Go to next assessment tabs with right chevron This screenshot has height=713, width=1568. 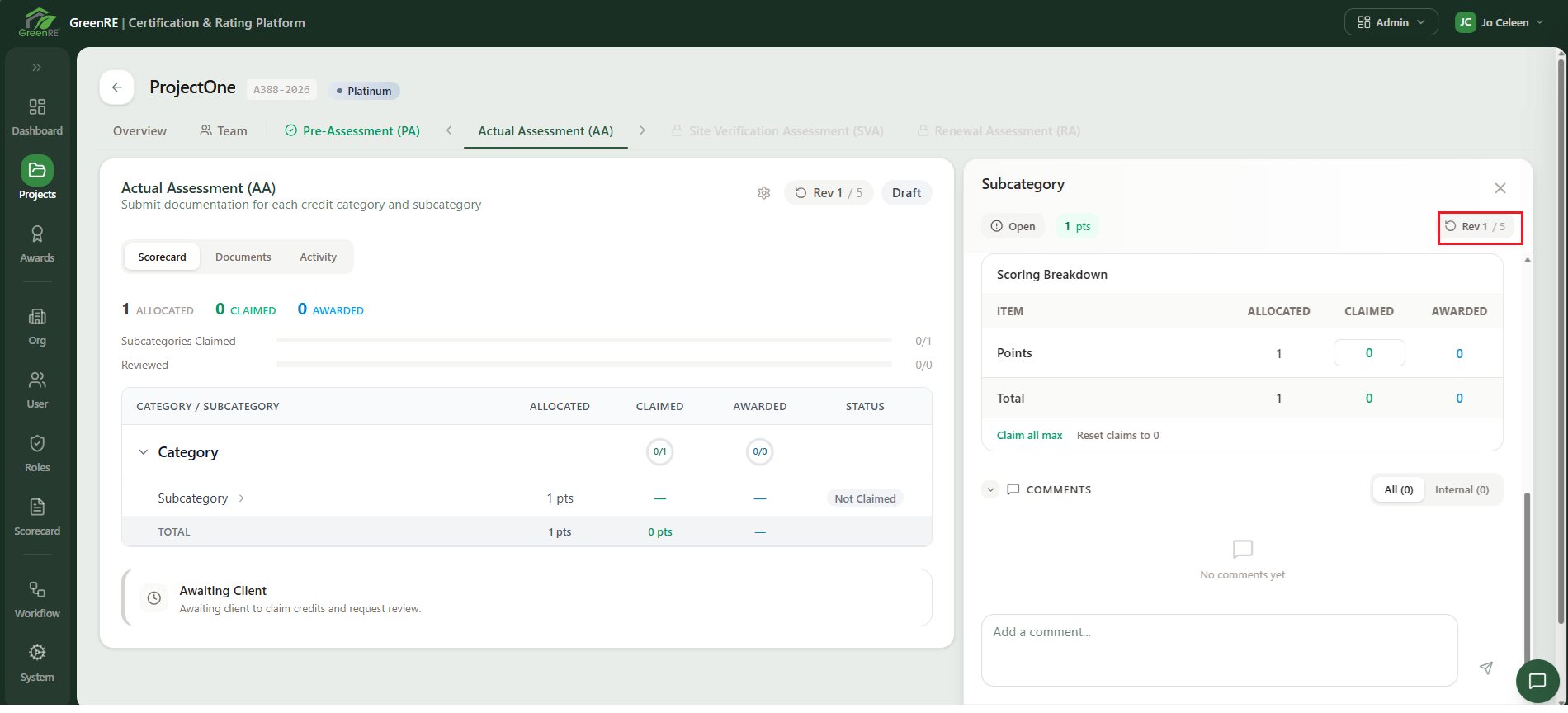[642, 130]
